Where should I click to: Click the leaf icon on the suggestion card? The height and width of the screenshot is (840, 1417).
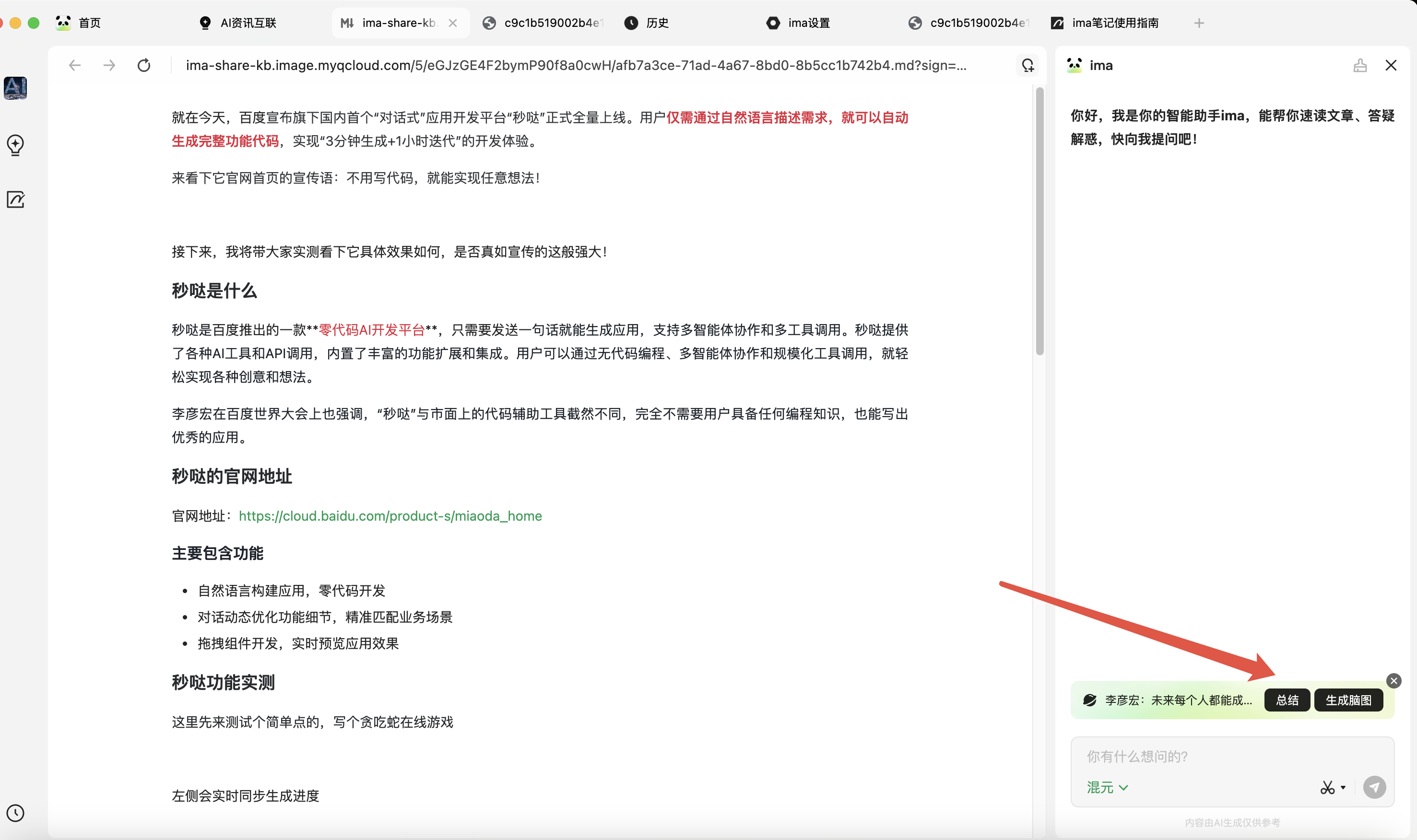[x=1090, y=700]
